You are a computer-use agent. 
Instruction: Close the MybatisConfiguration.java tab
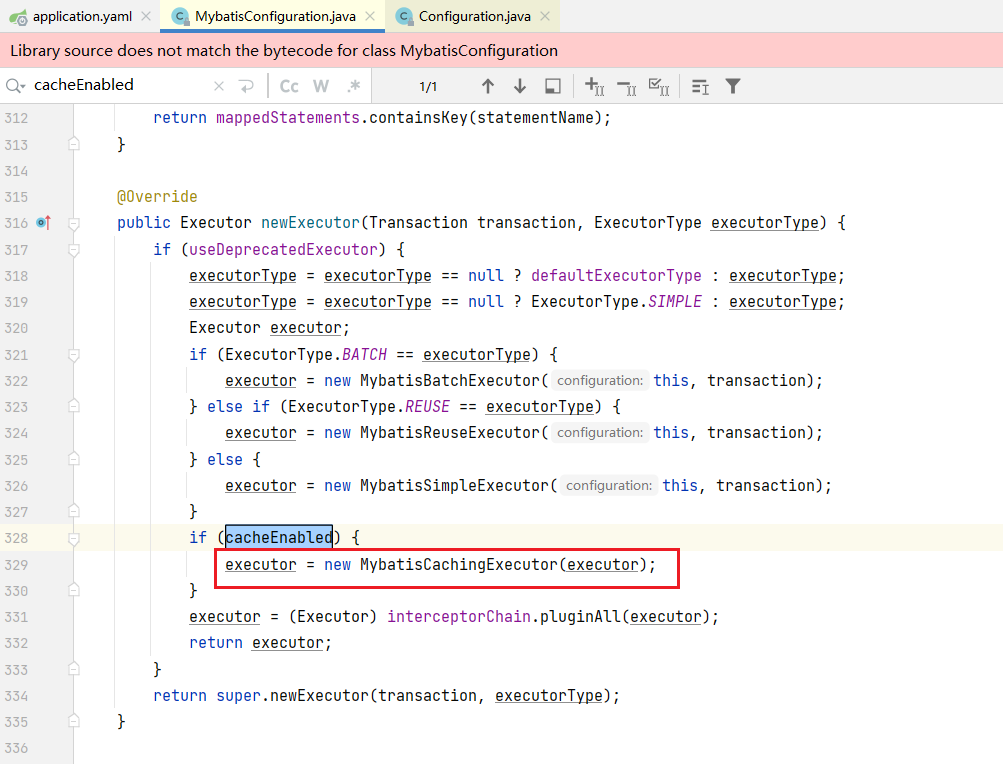(x=371, y=16)
